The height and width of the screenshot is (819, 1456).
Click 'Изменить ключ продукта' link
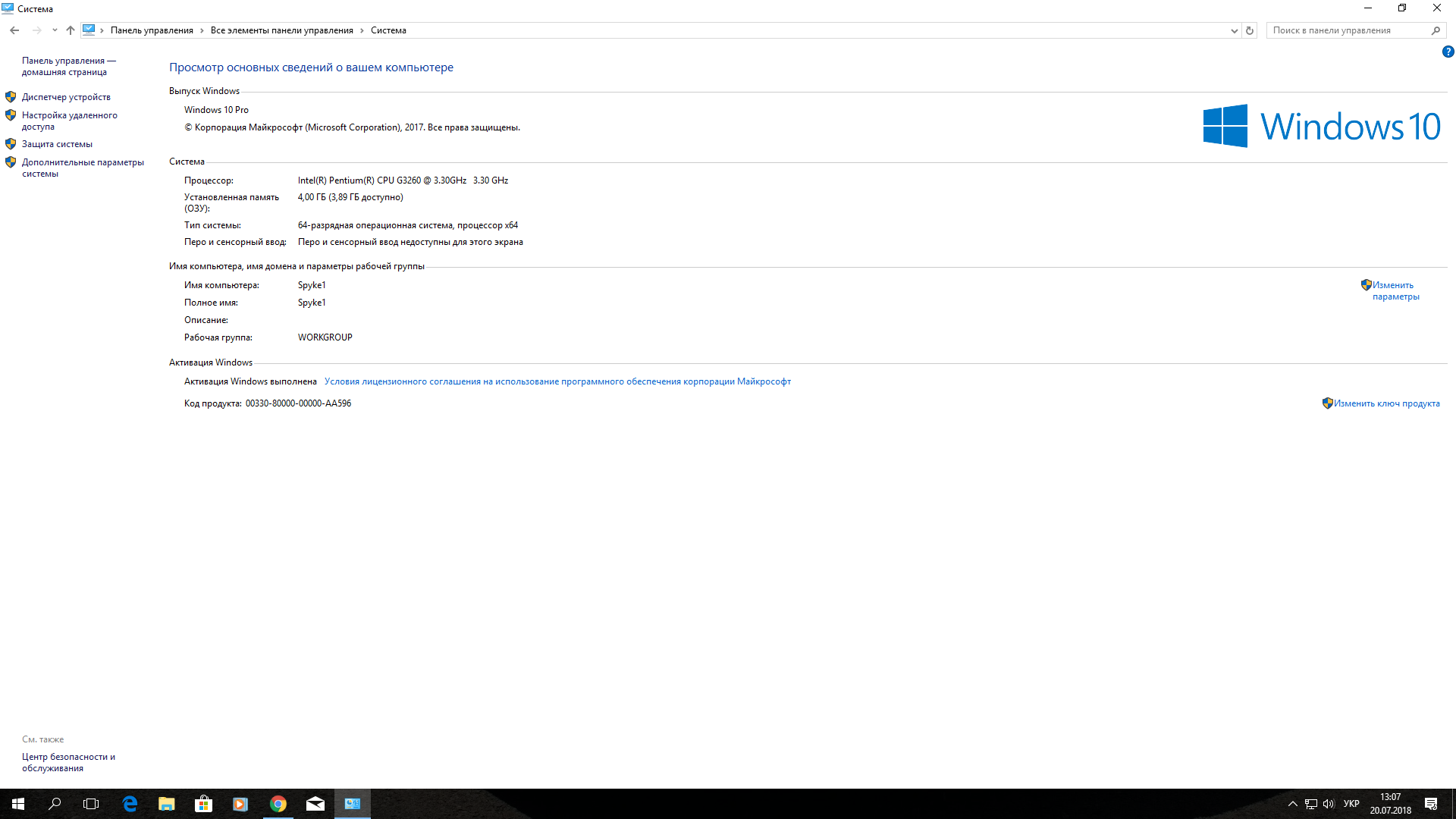point(1386,403)
